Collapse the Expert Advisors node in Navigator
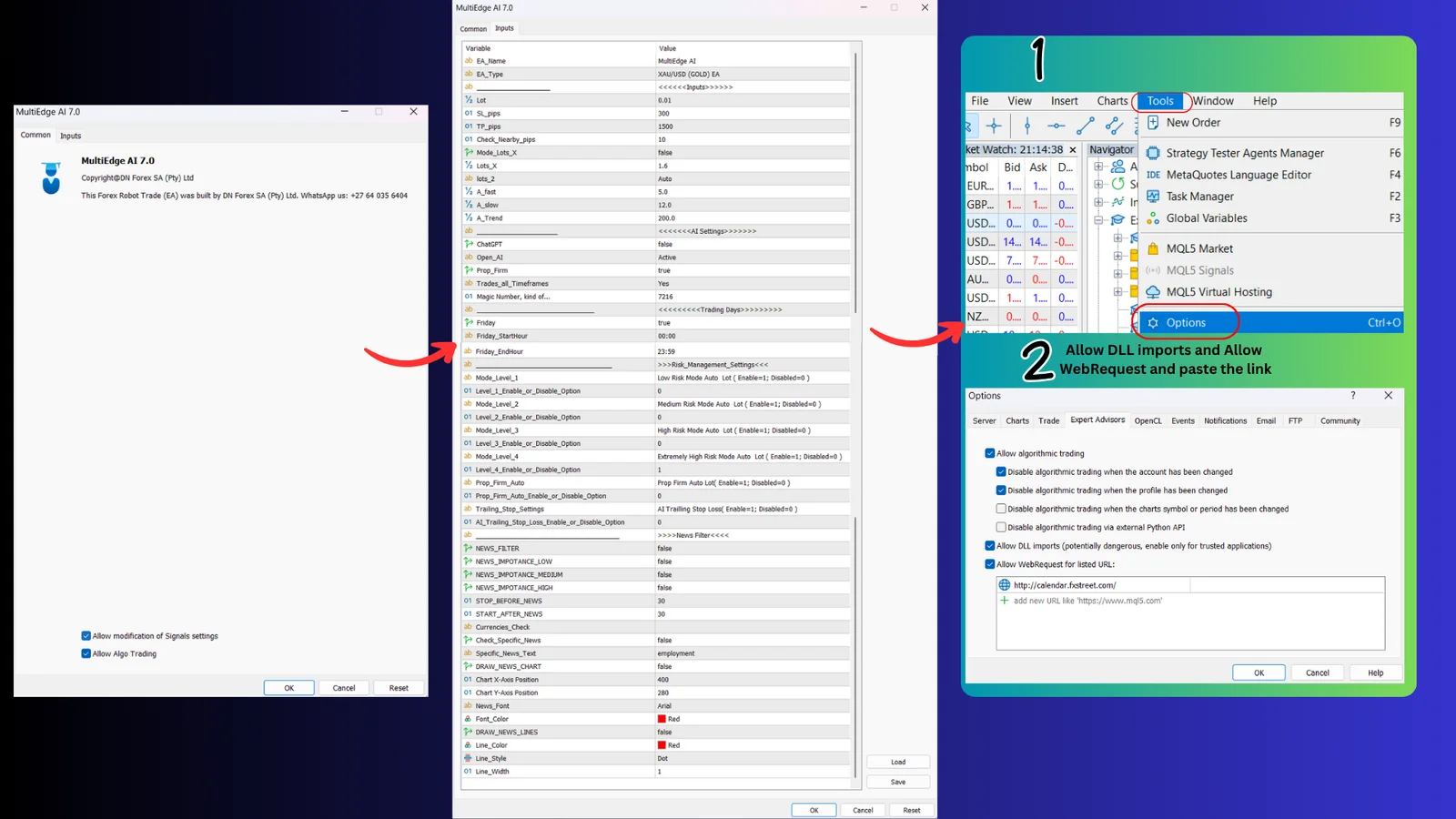This screenshot has width=1456, height=819. coord(1098,220)
